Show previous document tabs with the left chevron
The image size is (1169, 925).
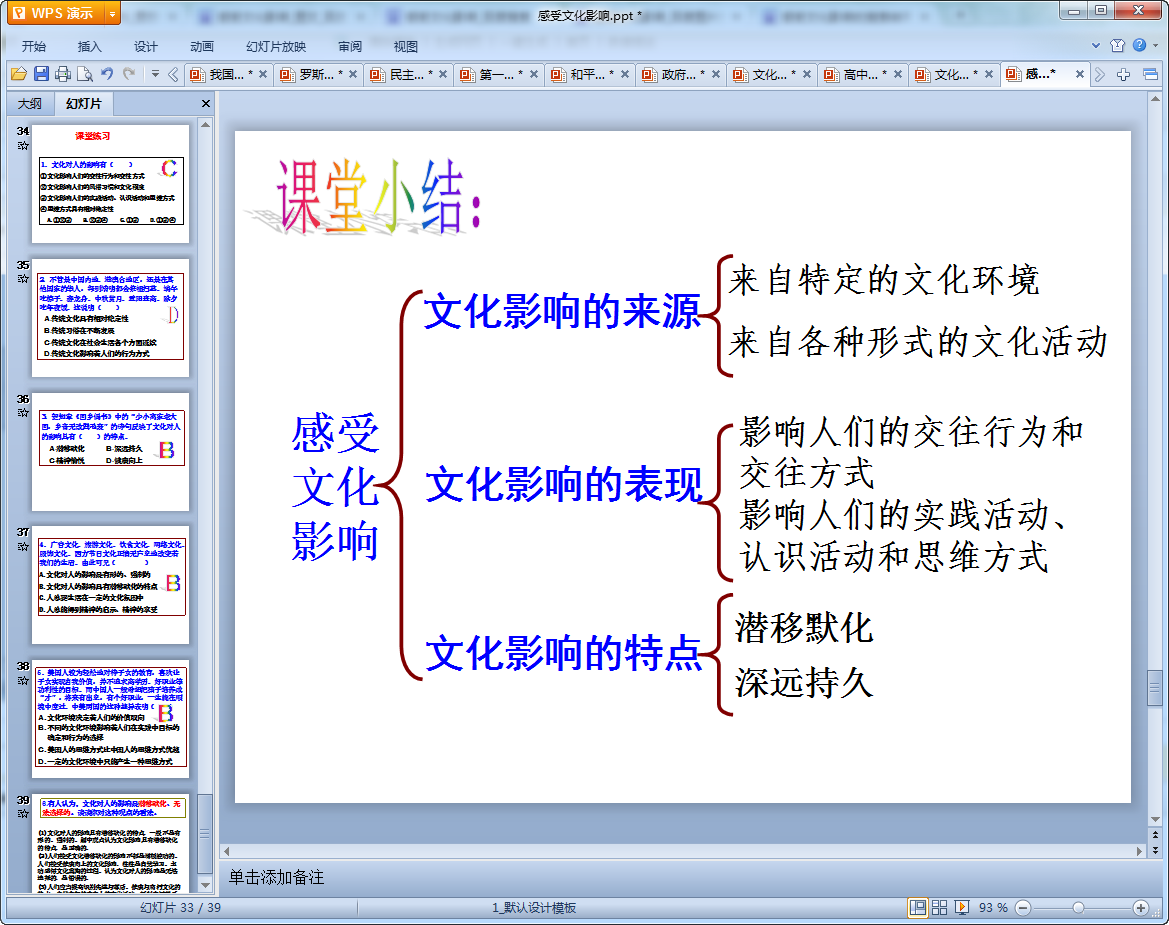click(173, 74)
